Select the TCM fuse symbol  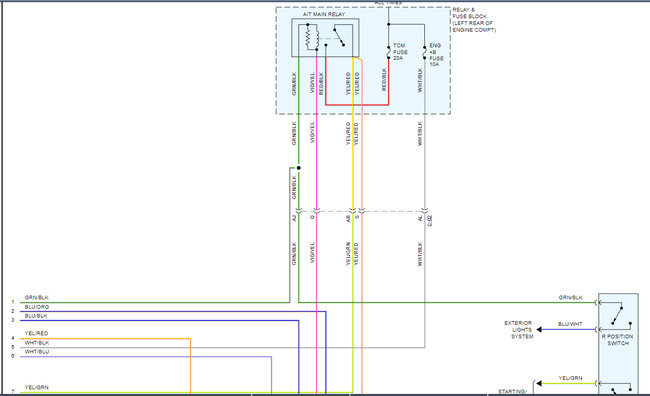click(389, 53)
